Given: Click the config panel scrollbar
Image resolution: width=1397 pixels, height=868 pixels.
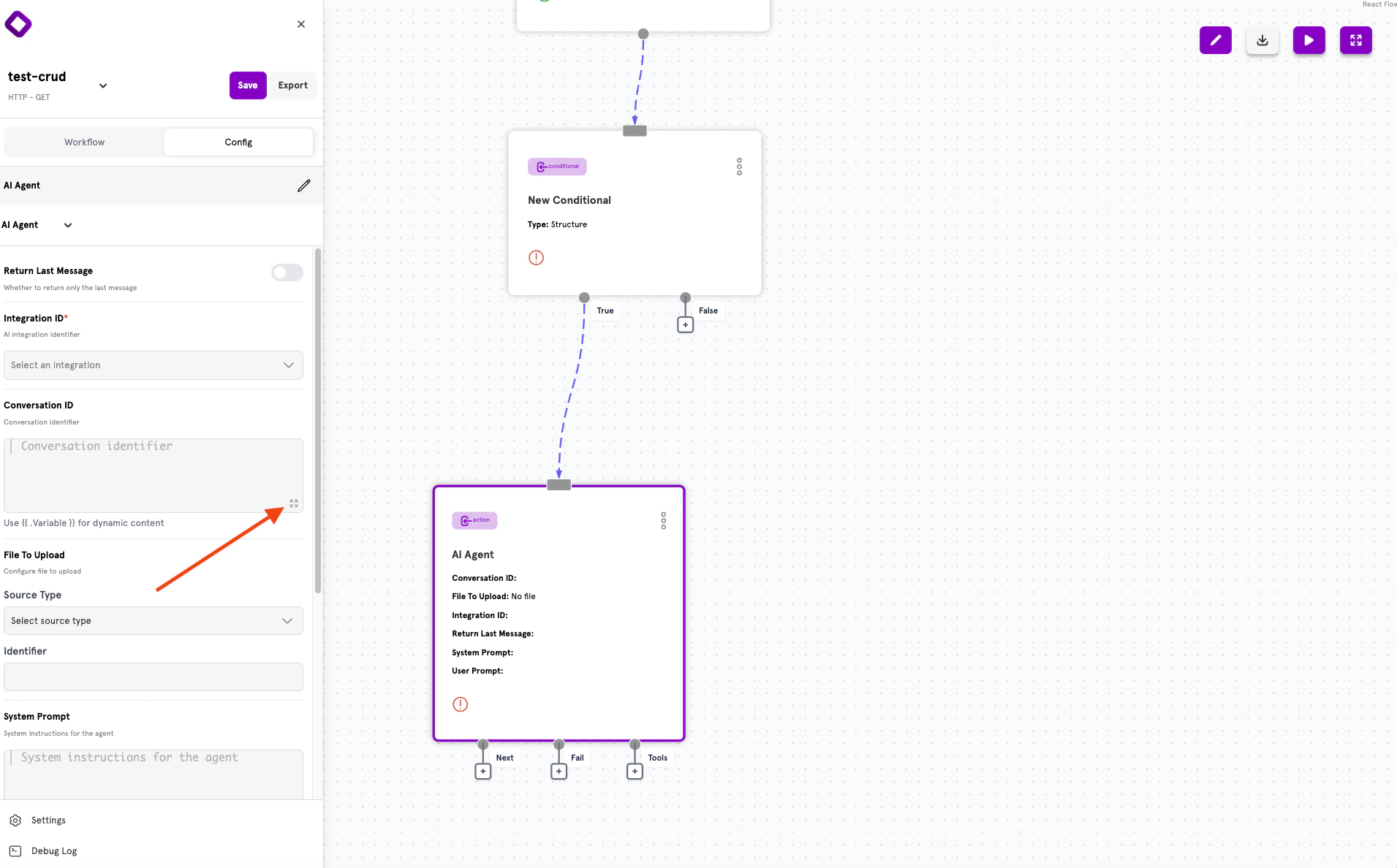Looking at the screenshot, I should click(318, 421).
